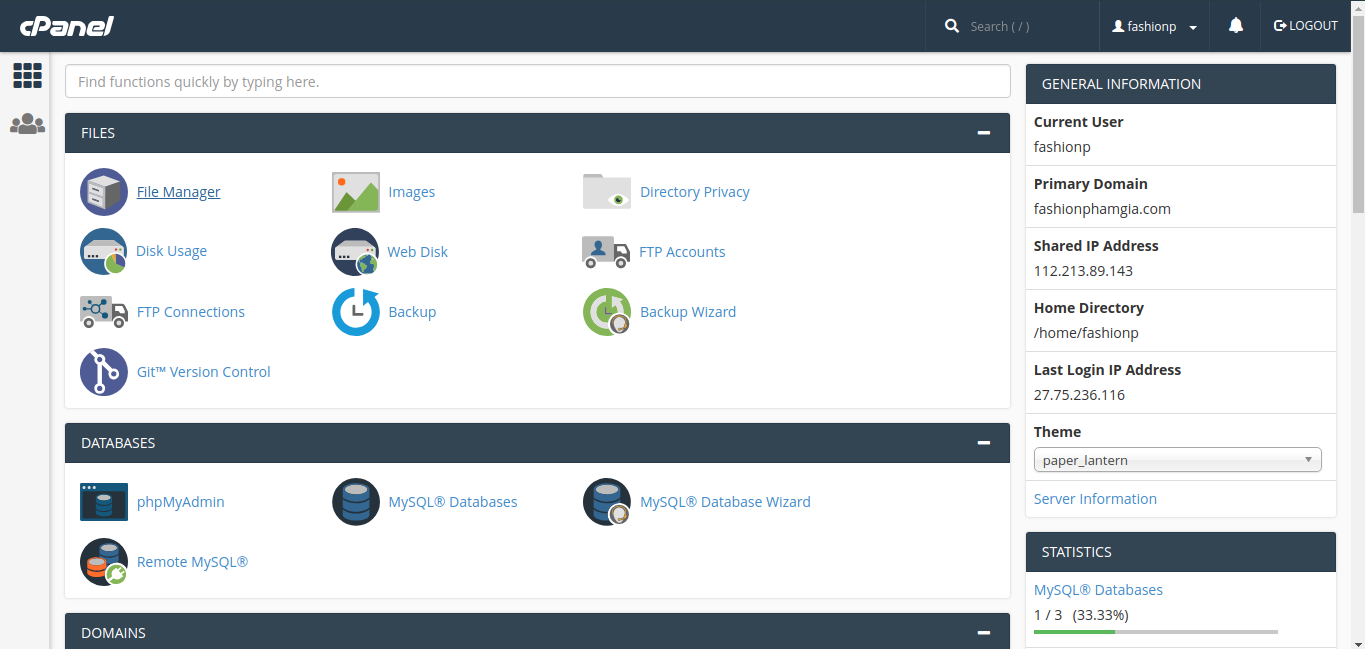The height and width of the screenshot is (649, 1365).
Task: Open the MySQL Database Wizard link
Action: [725, 502]
